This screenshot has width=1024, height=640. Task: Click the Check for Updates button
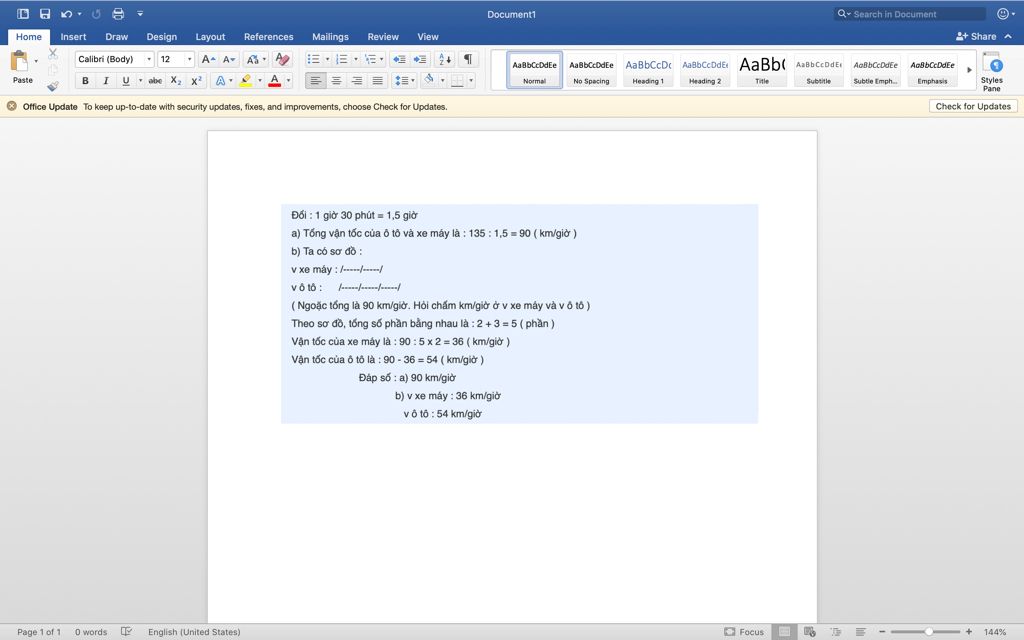[x=972, y=106]
